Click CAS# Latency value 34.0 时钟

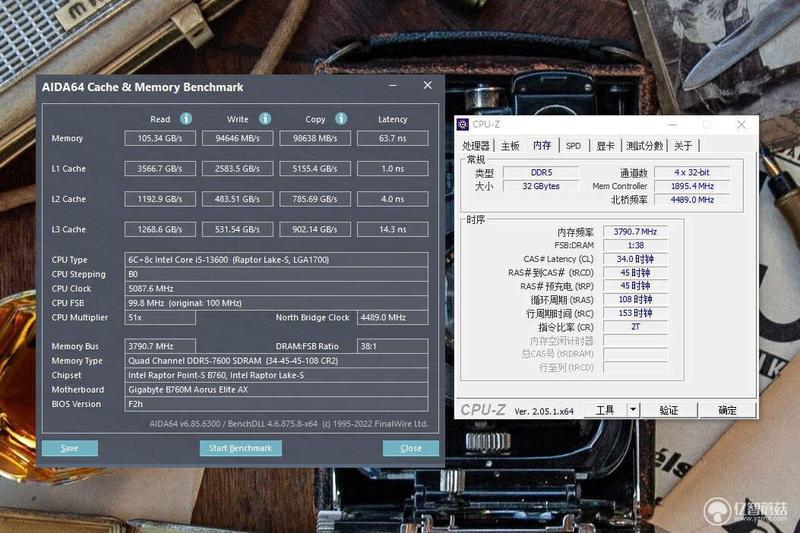(x=635, y=259)
